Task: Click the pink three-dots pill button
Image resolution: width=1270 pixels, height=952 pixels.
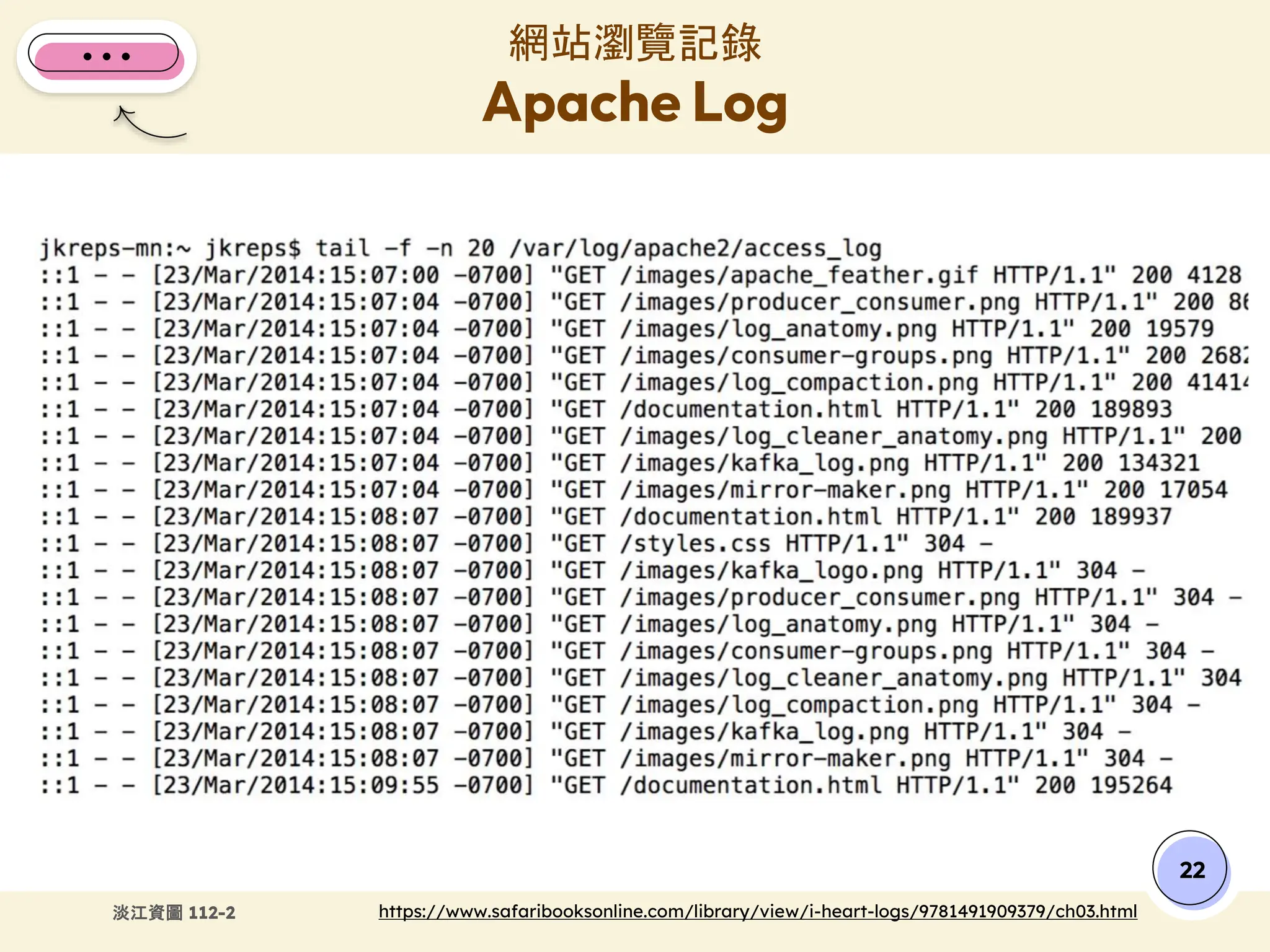Action: (x=107, y=56)
